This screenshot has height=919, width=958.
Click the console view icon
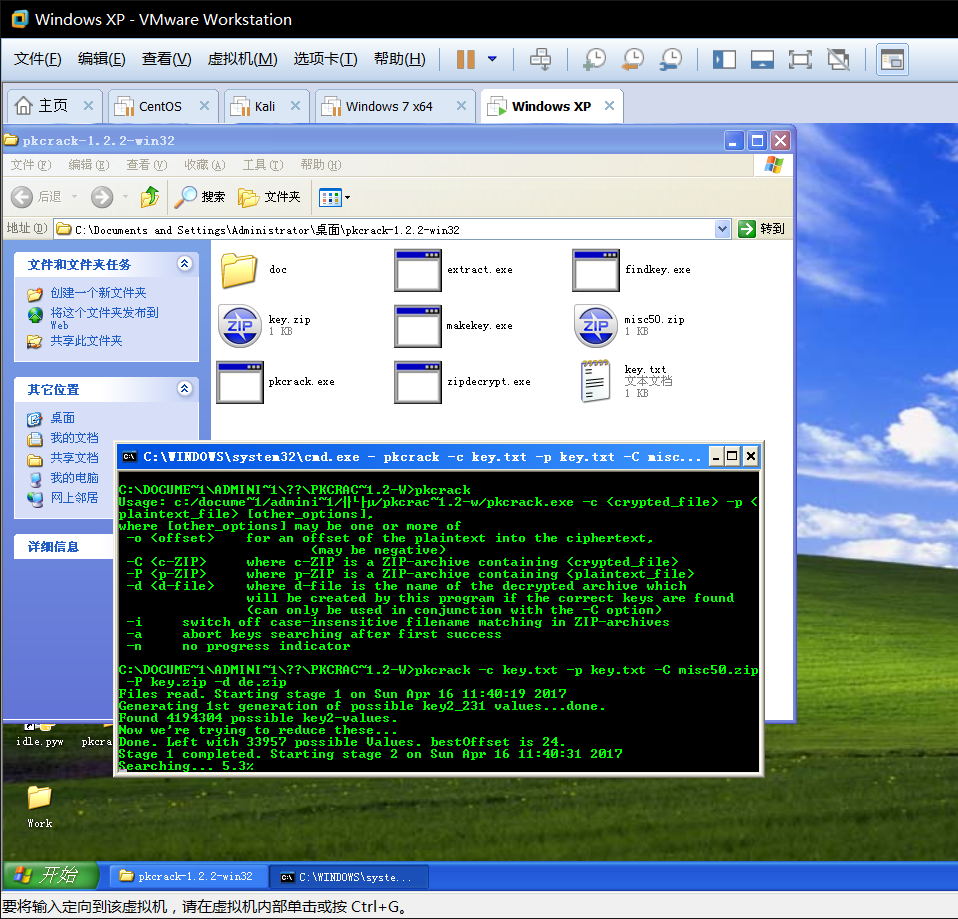coord(892,59)
